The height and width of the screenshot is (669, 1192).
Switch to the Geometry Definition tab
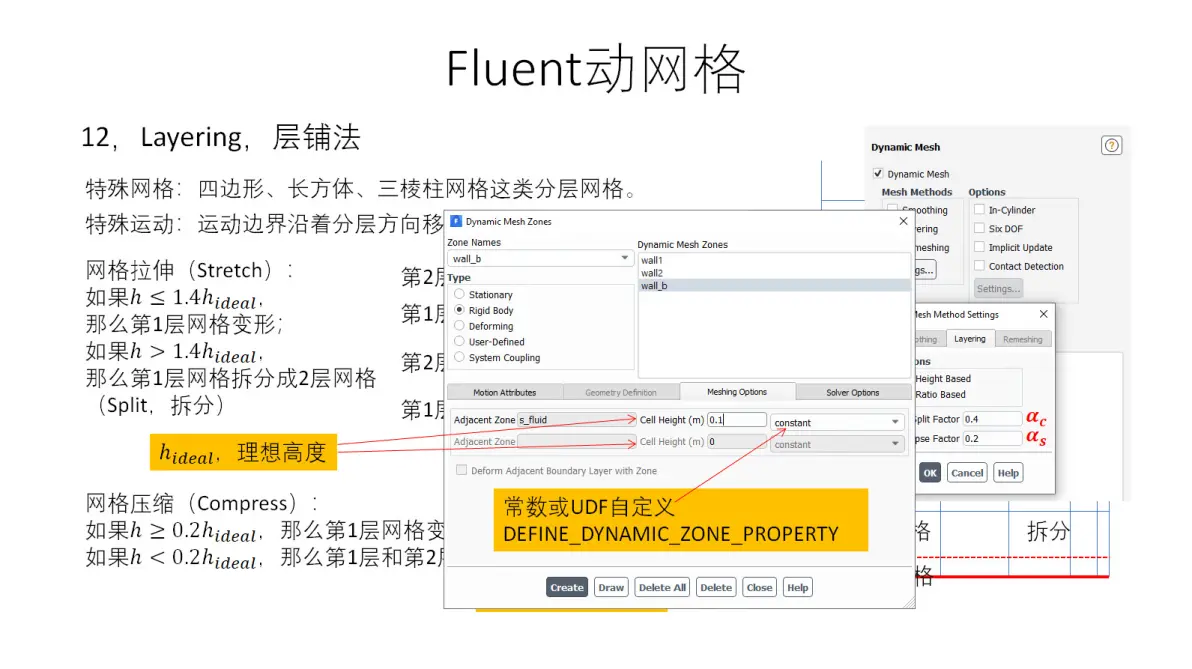(621, 392)
